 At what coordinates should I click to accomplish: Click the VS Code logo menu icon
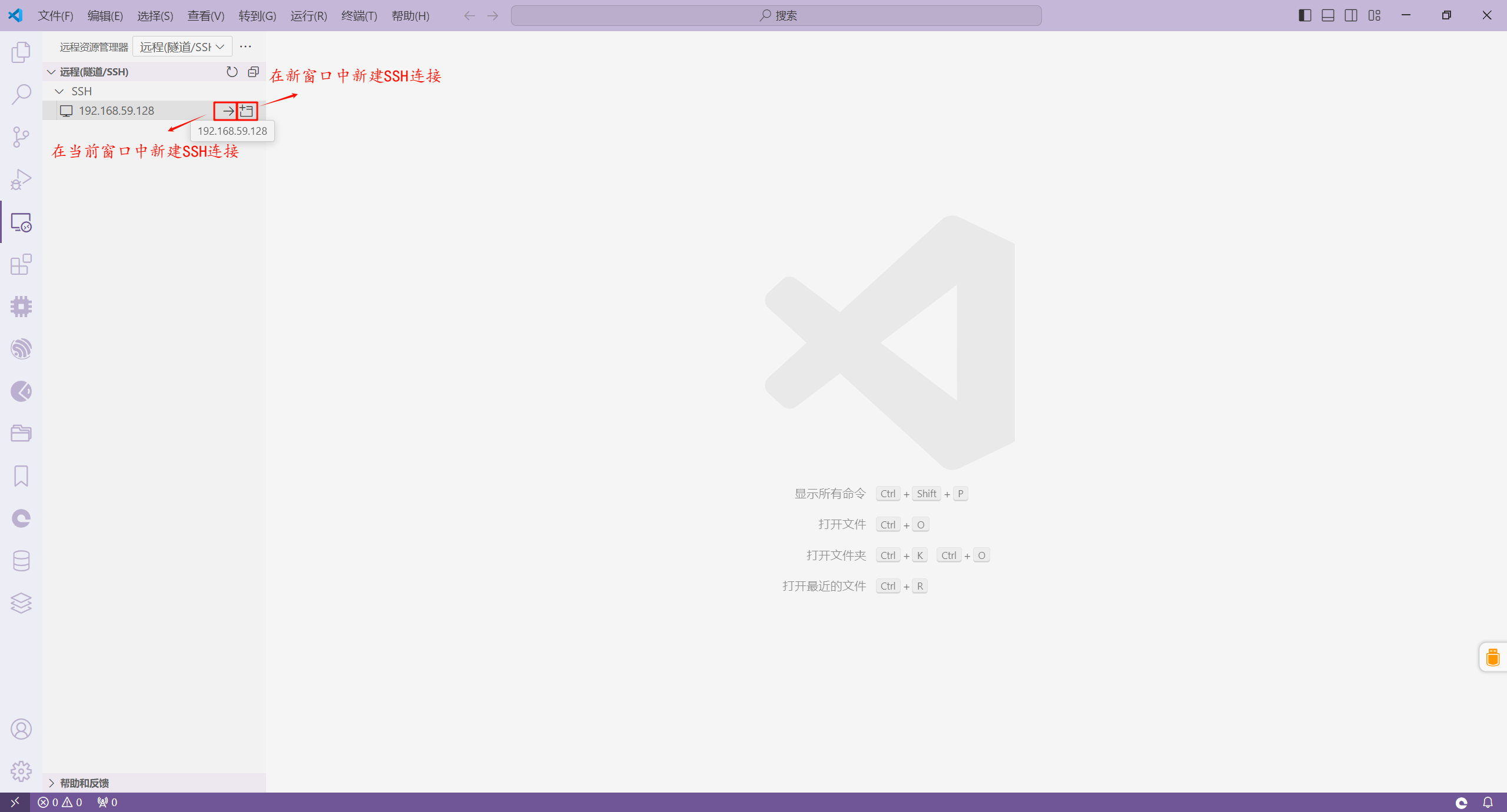[16, 15]
